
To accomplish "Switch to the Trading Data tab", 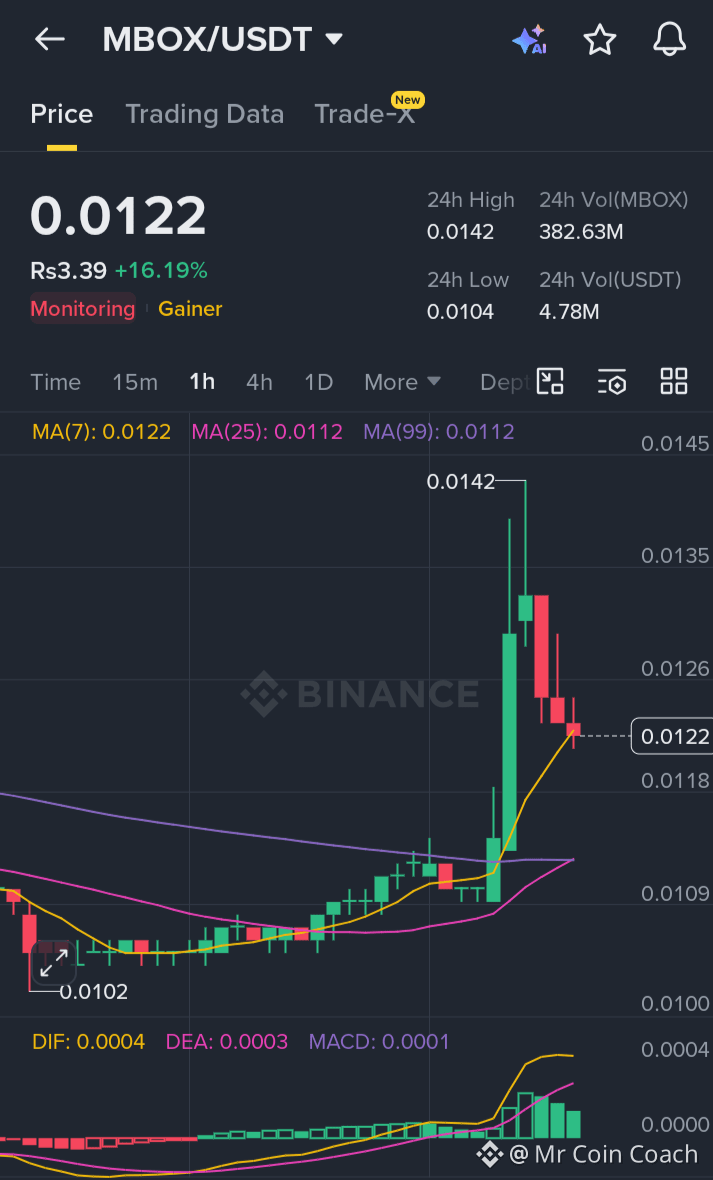I will tap(204, 114).
